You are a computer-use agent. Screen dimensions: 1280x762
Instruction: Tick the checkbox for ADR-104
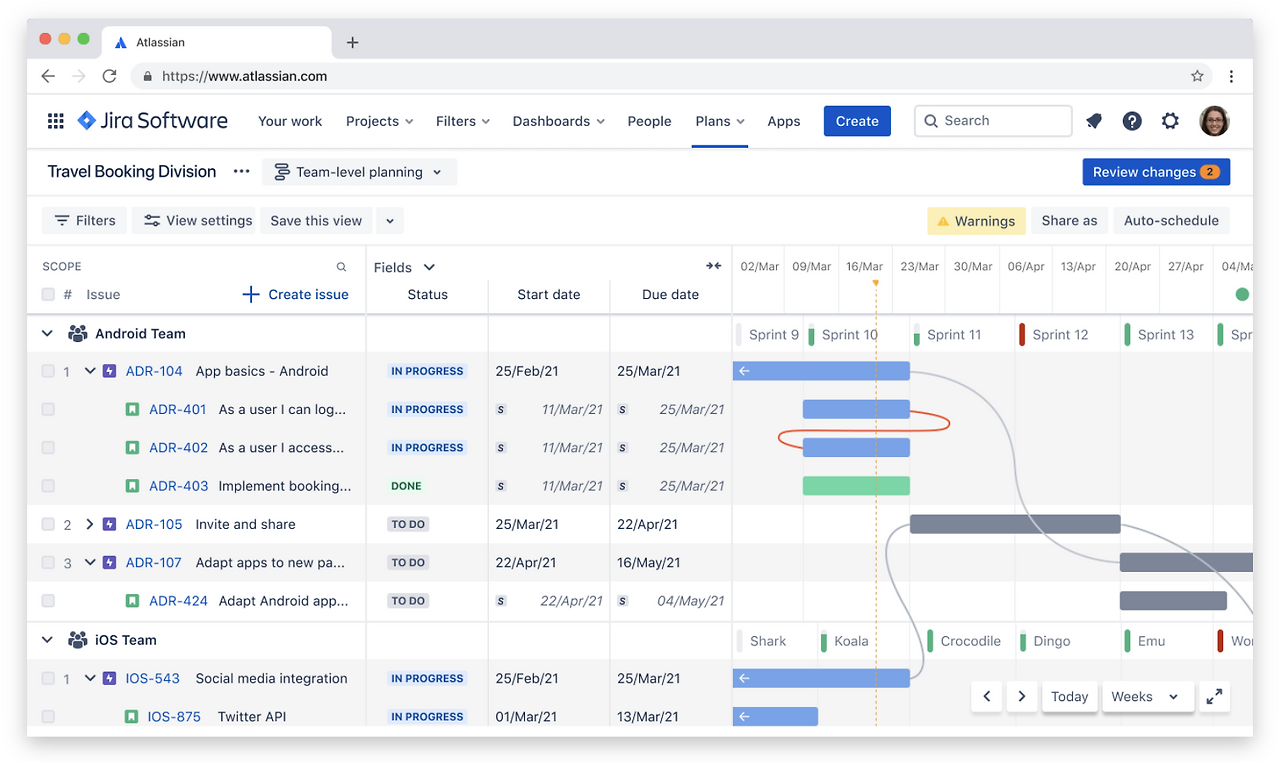tap(48, 371)
